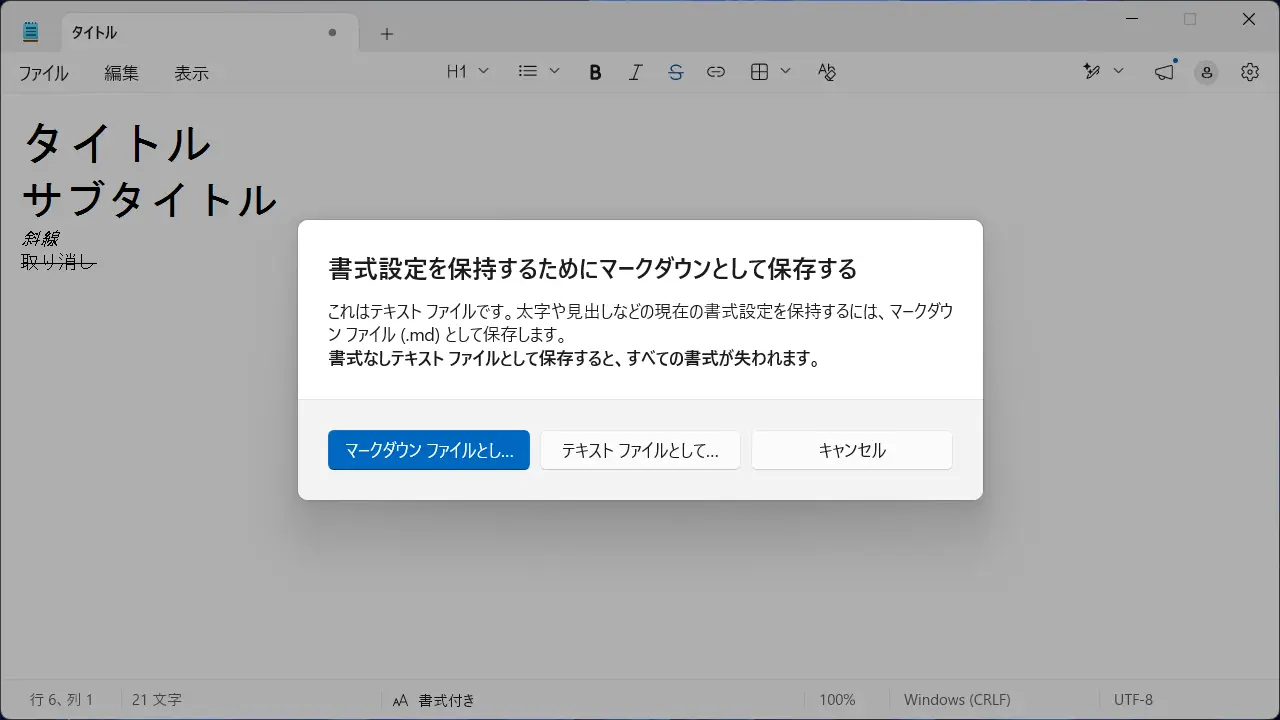Choose テキスト ファイルとして button
This screenshot has height=720, width=1280.
click(640, 450)
